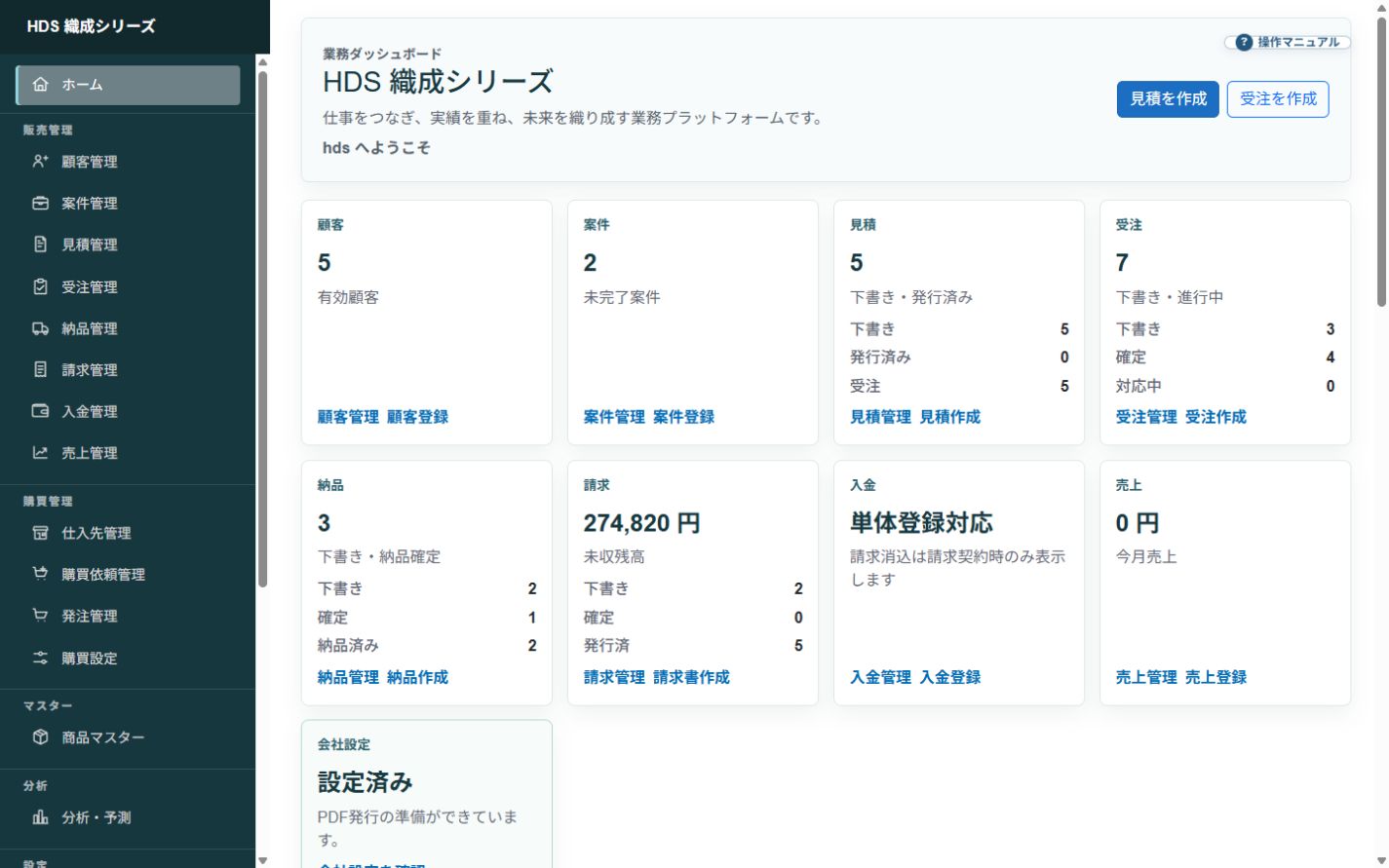This screenshot has height=868, width=1389.
Task: Follow the 請求書作成 link in 請求 card
Action: 691,677
